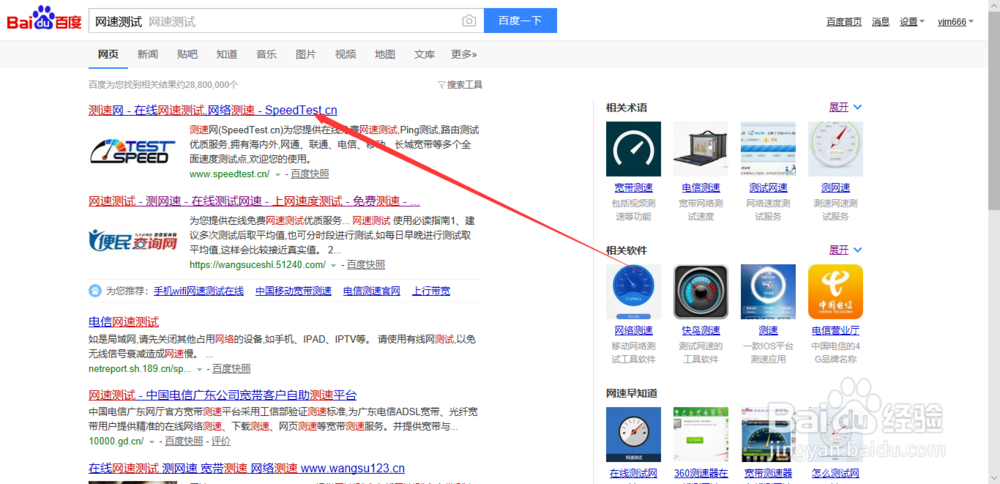Open the yjm666 account dropdown
This screenshot has height=484, width=1000.
[955, 22]
